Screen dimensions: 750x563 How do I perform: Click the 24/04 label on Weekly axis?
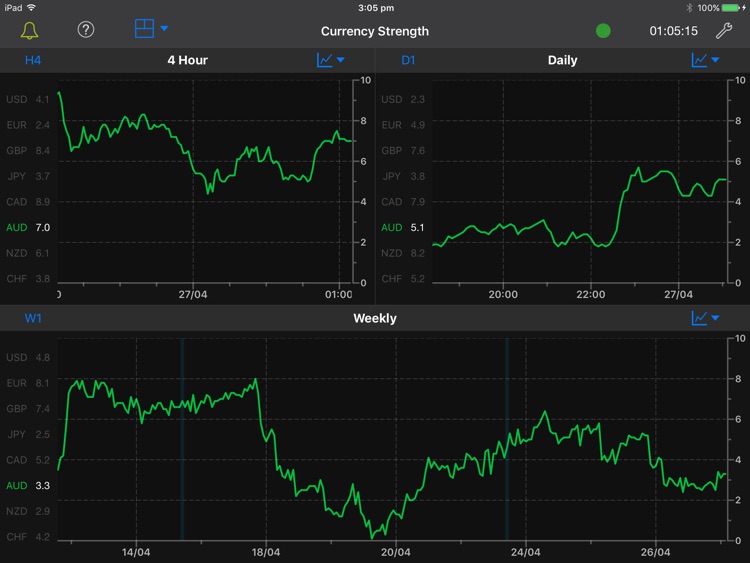pyautogui.click(x=525, y=552)
